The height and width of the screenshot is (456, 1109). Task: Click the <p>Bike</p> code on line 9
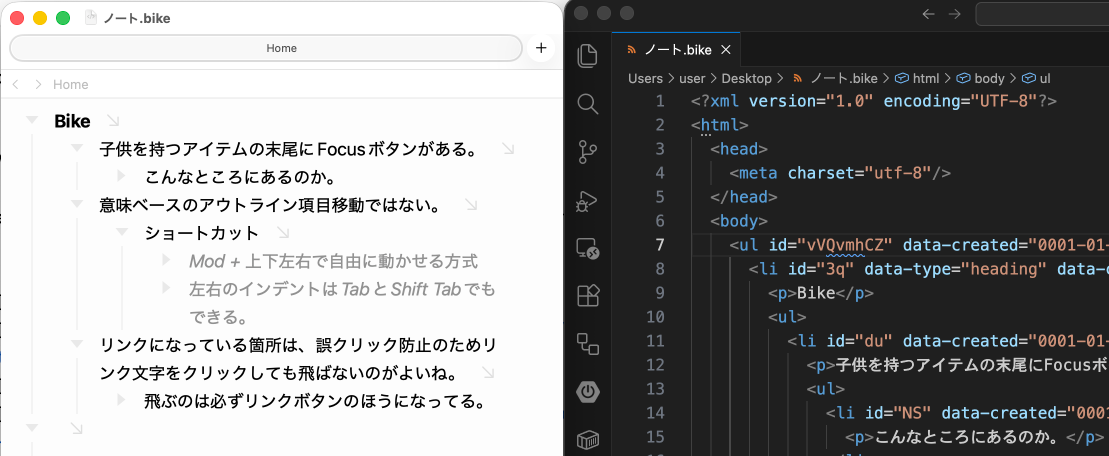click(x=821, y=293)
